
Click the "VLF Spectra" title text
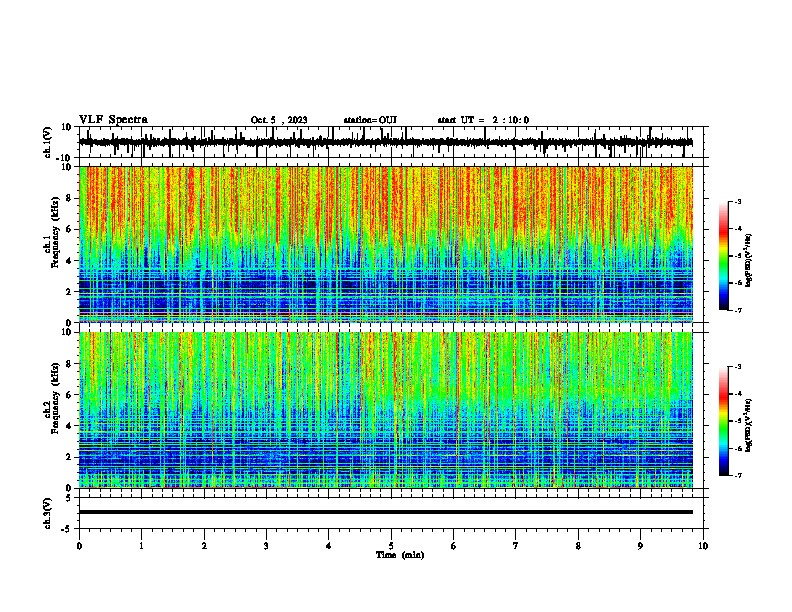pos(113,119)
